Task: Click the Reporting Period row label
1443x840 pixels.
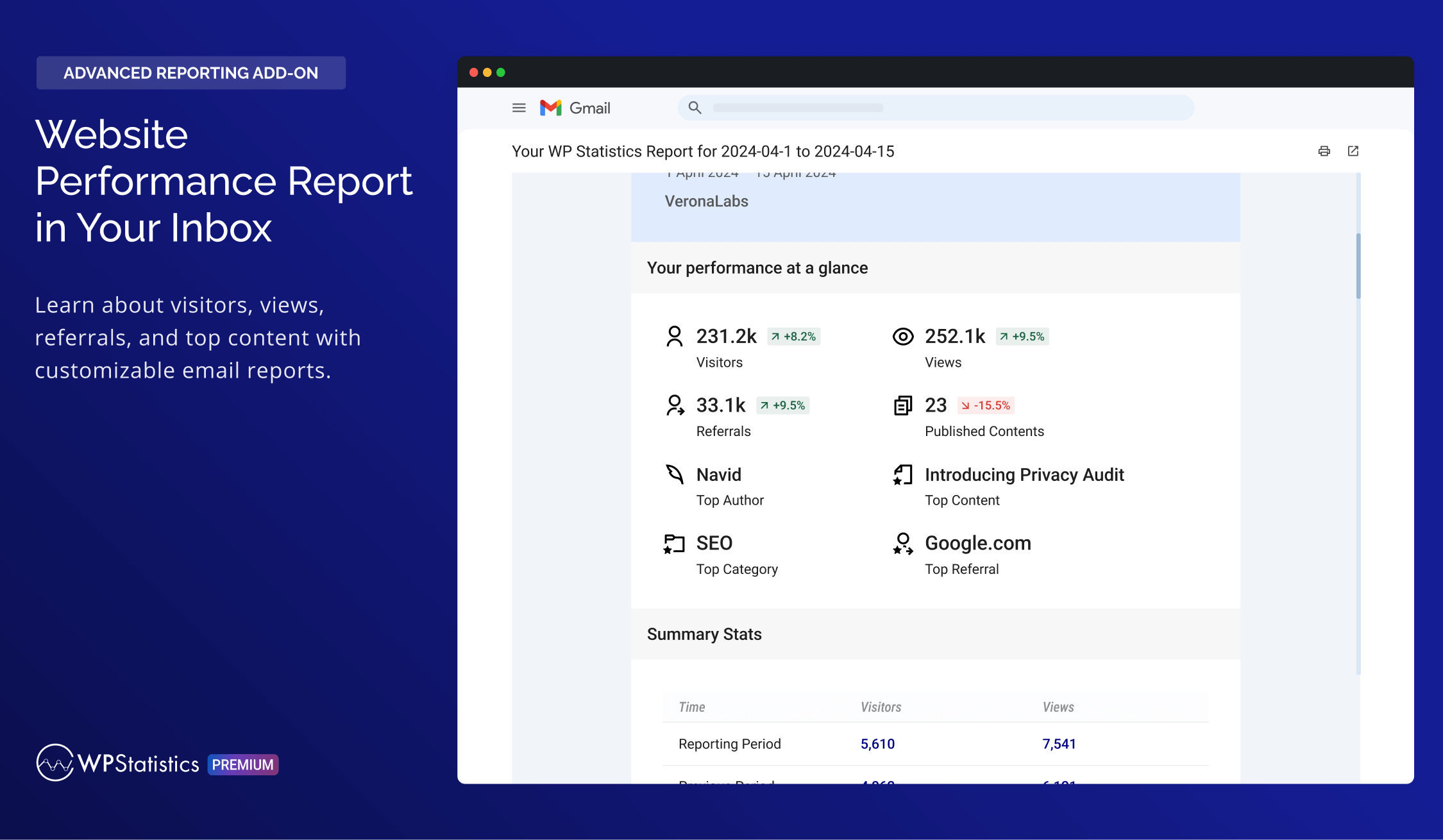Action: [730, 744]
